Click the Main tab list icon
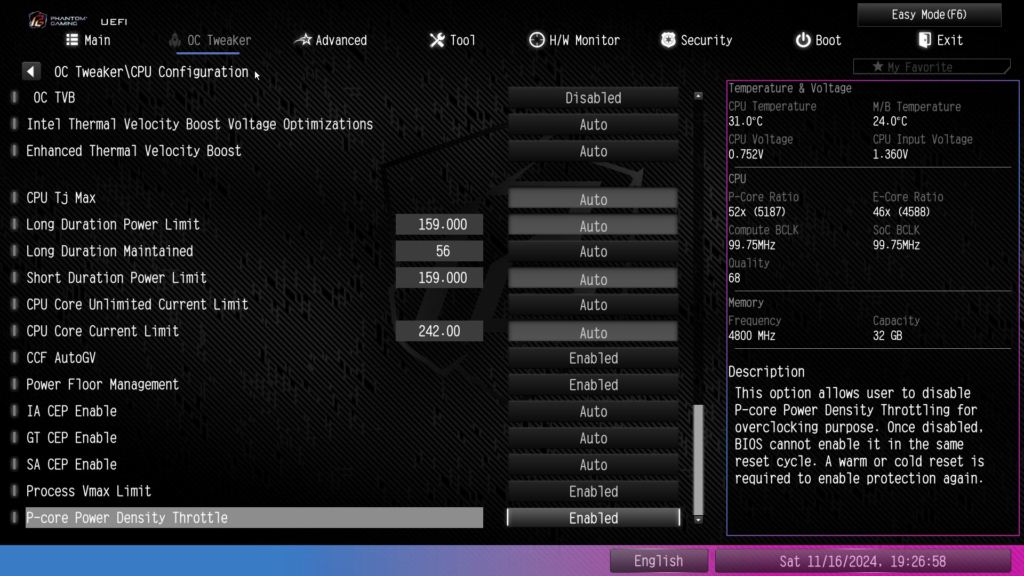The height and width of the screenshot is (576, 1024). pos(72,40)
